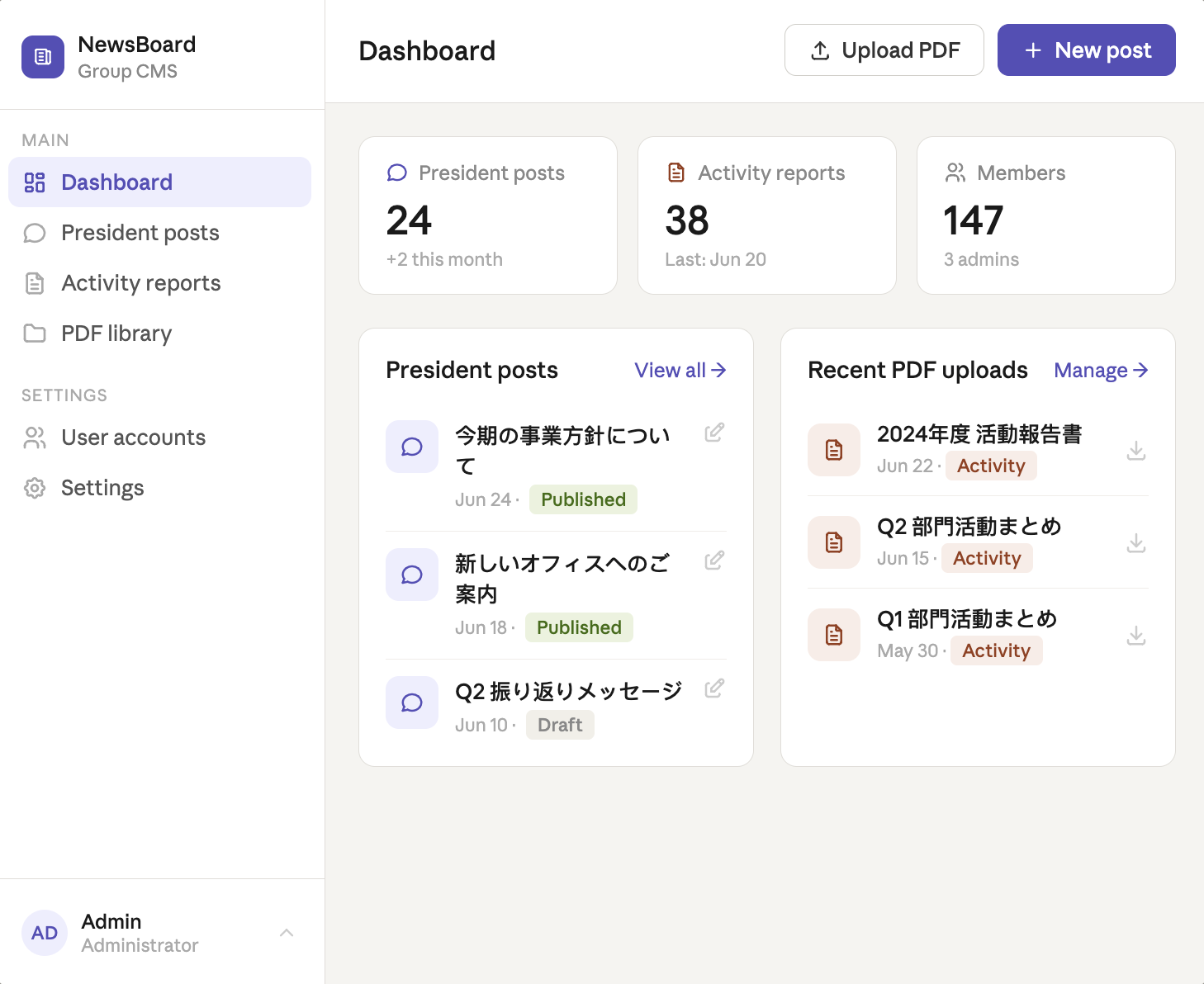Expand the Admin account menu chevron
The image size is (1204, 984).
[287, 933]
